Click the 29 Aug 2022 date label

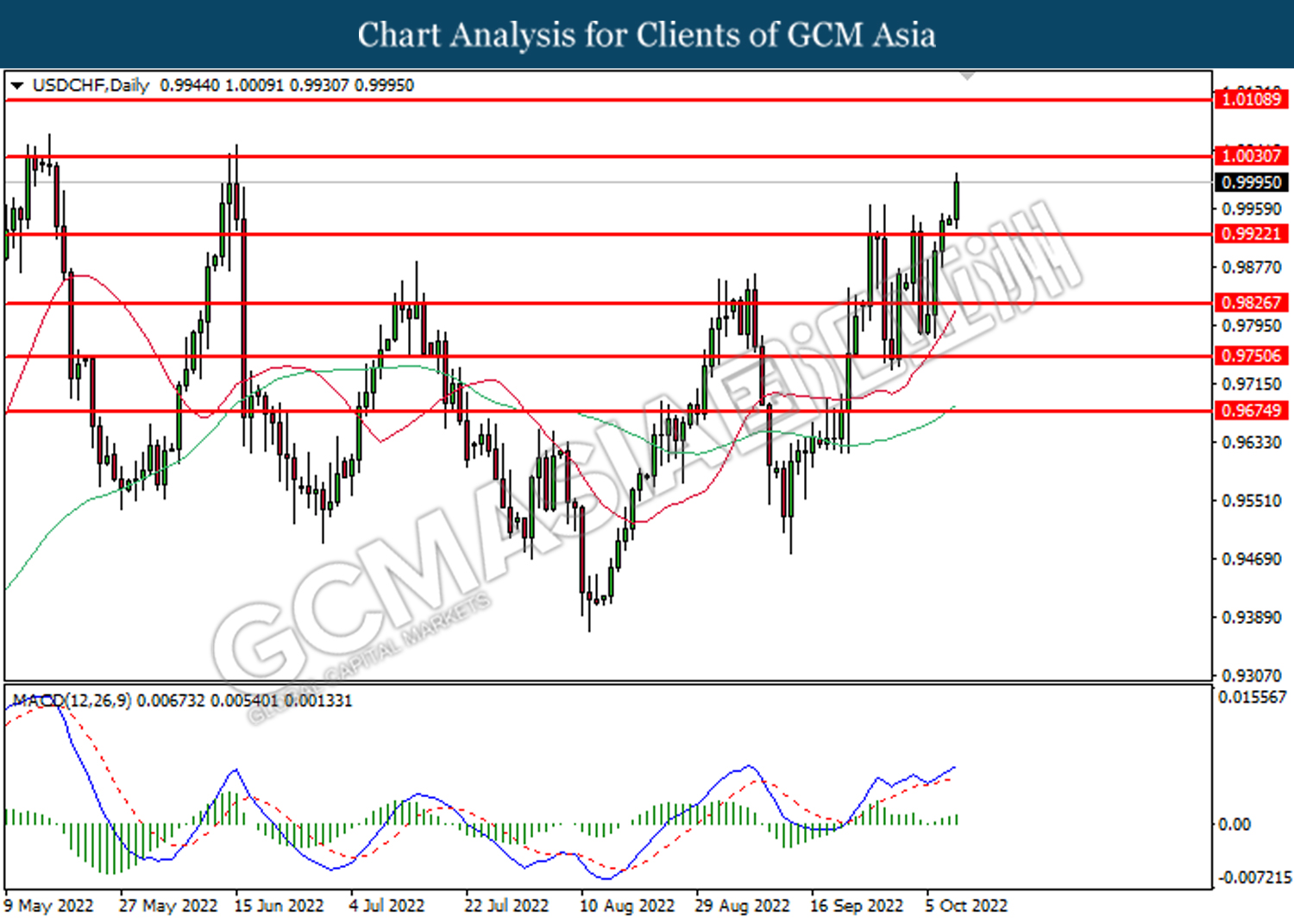[742, 906]
